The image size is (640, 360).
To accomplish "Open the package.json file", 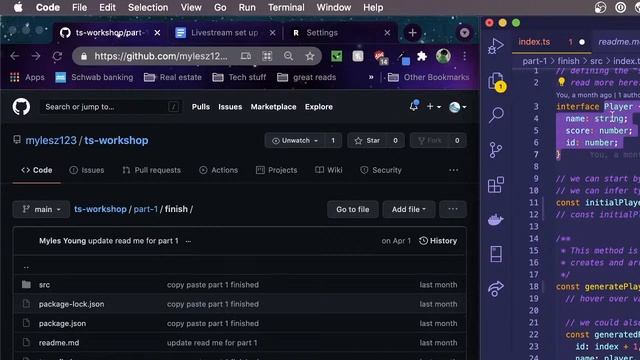I will (x=62, y=324).
